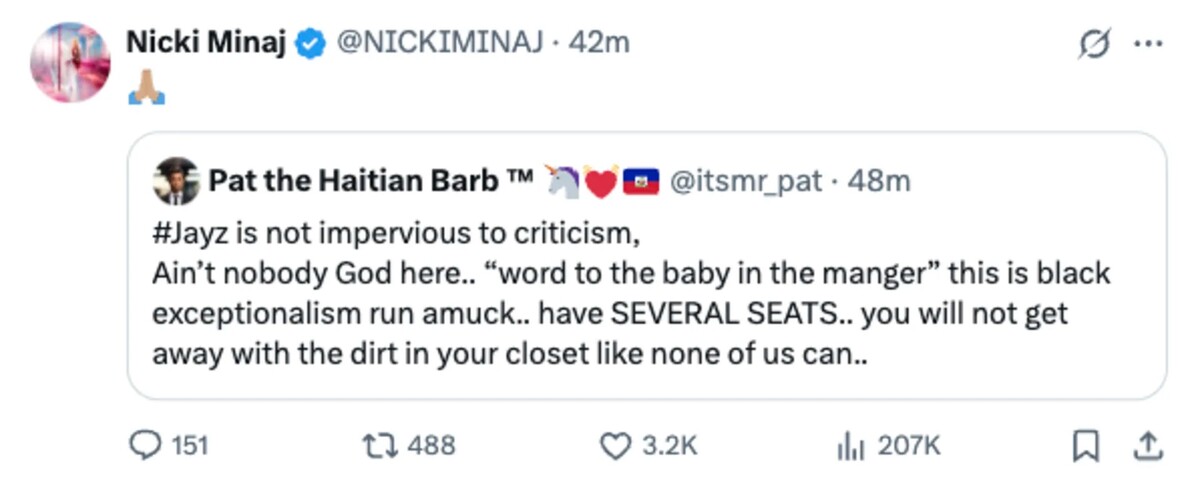Open Nicki Minaj's profile picture
The image size is (1200, 486).
click(70, 62)
